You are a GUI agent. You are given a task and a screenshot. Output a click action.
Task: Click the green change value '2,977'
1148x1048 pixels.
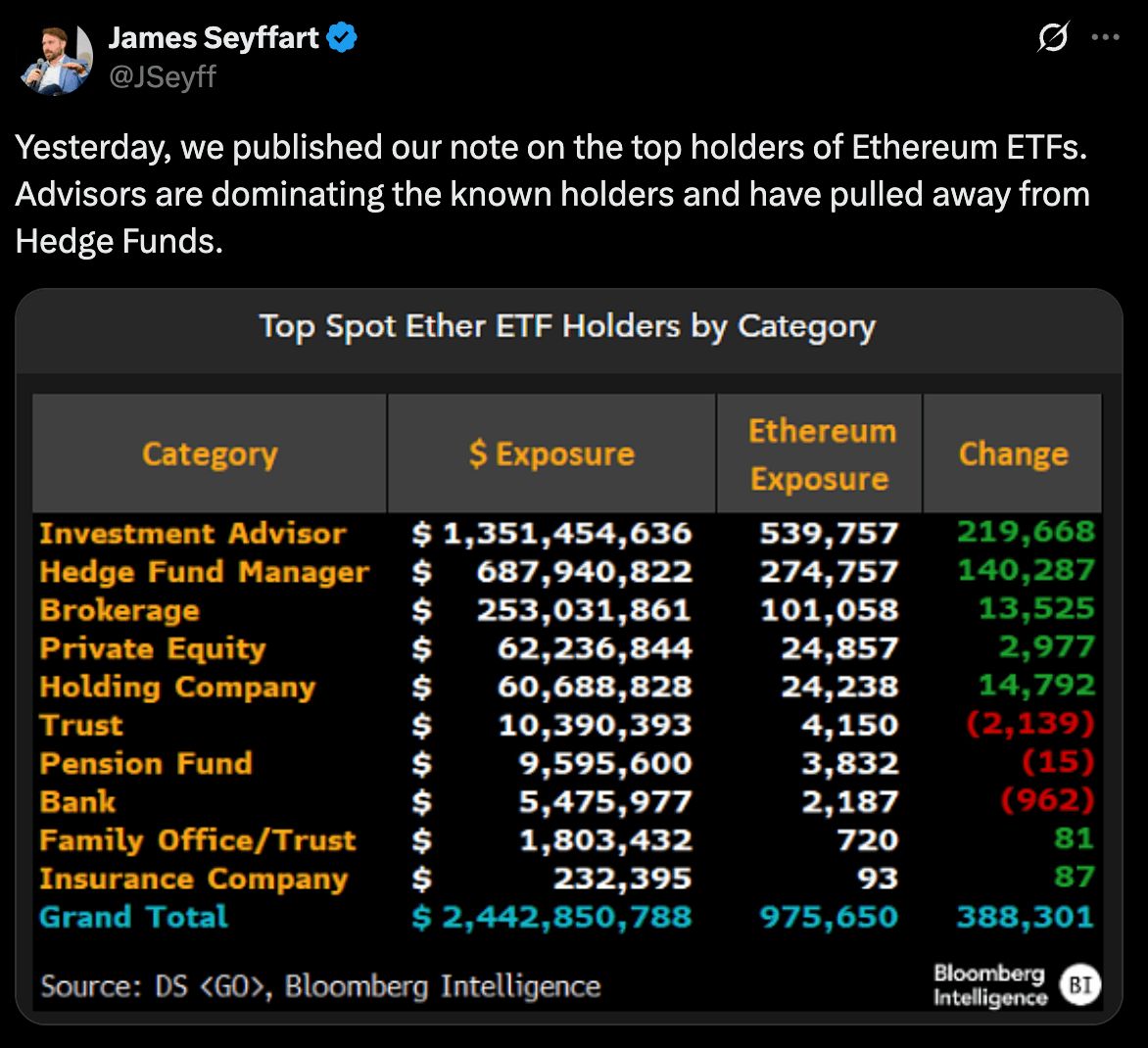1047,647
